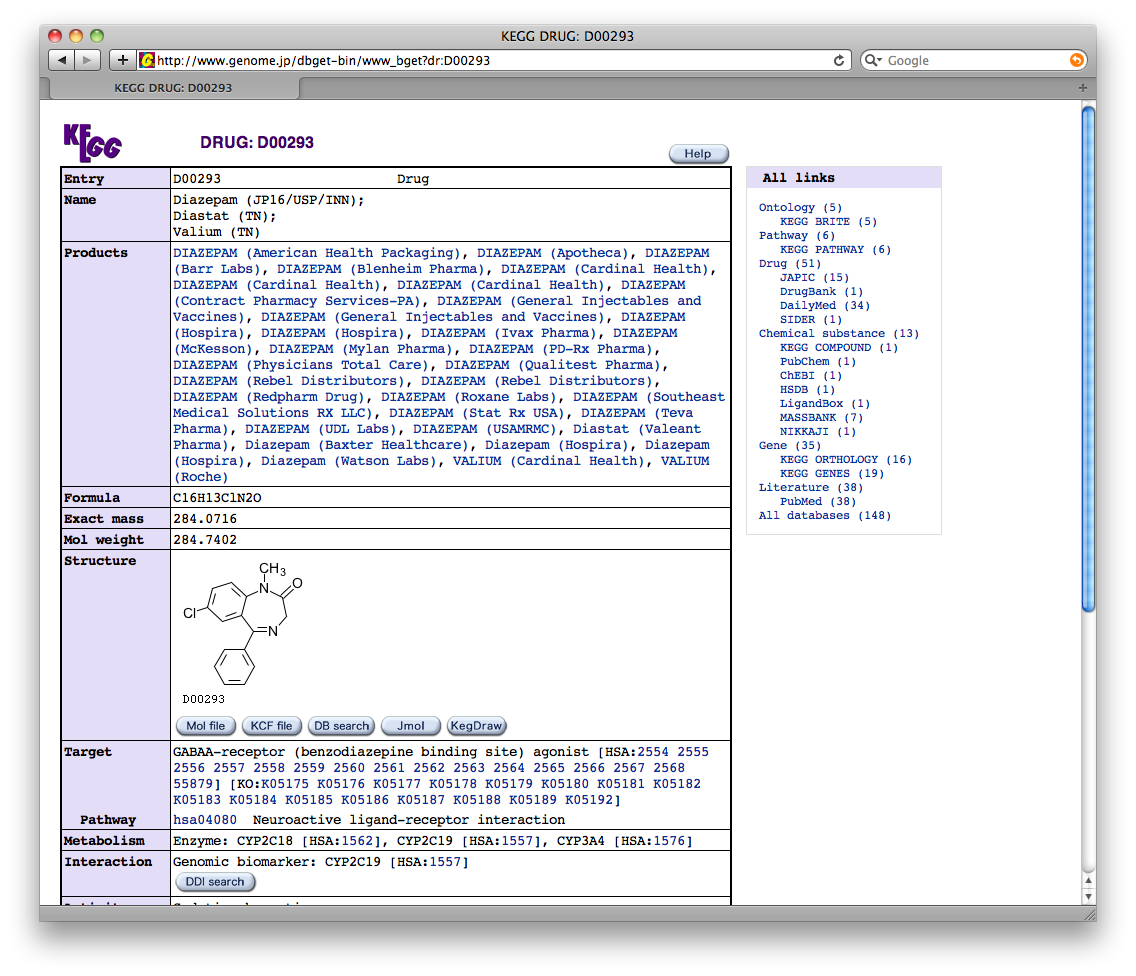
Task: Click the reload page icon in address bar
Action: pyautogui.click(x=838, y=60)
